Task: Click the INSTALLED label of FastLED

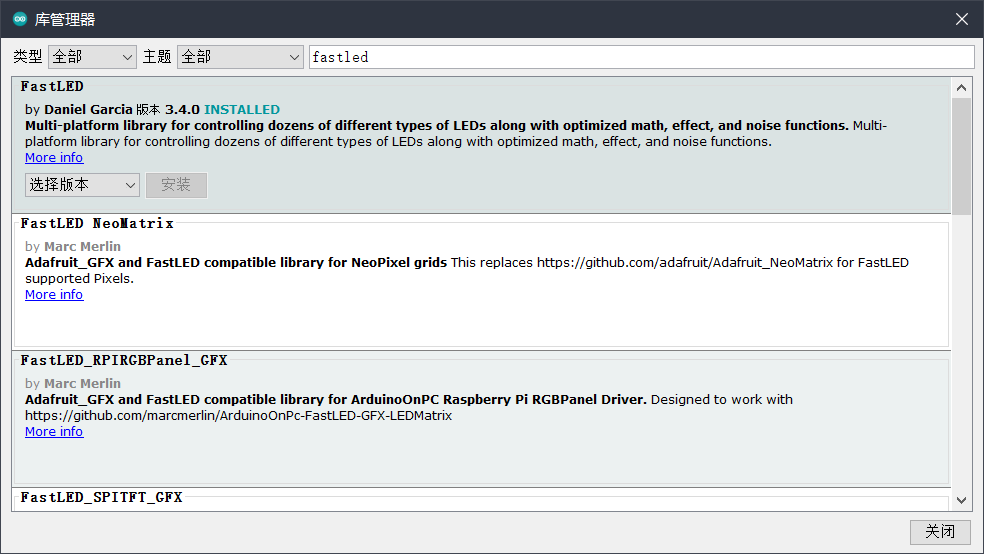Action: click(x=242, y=109)
